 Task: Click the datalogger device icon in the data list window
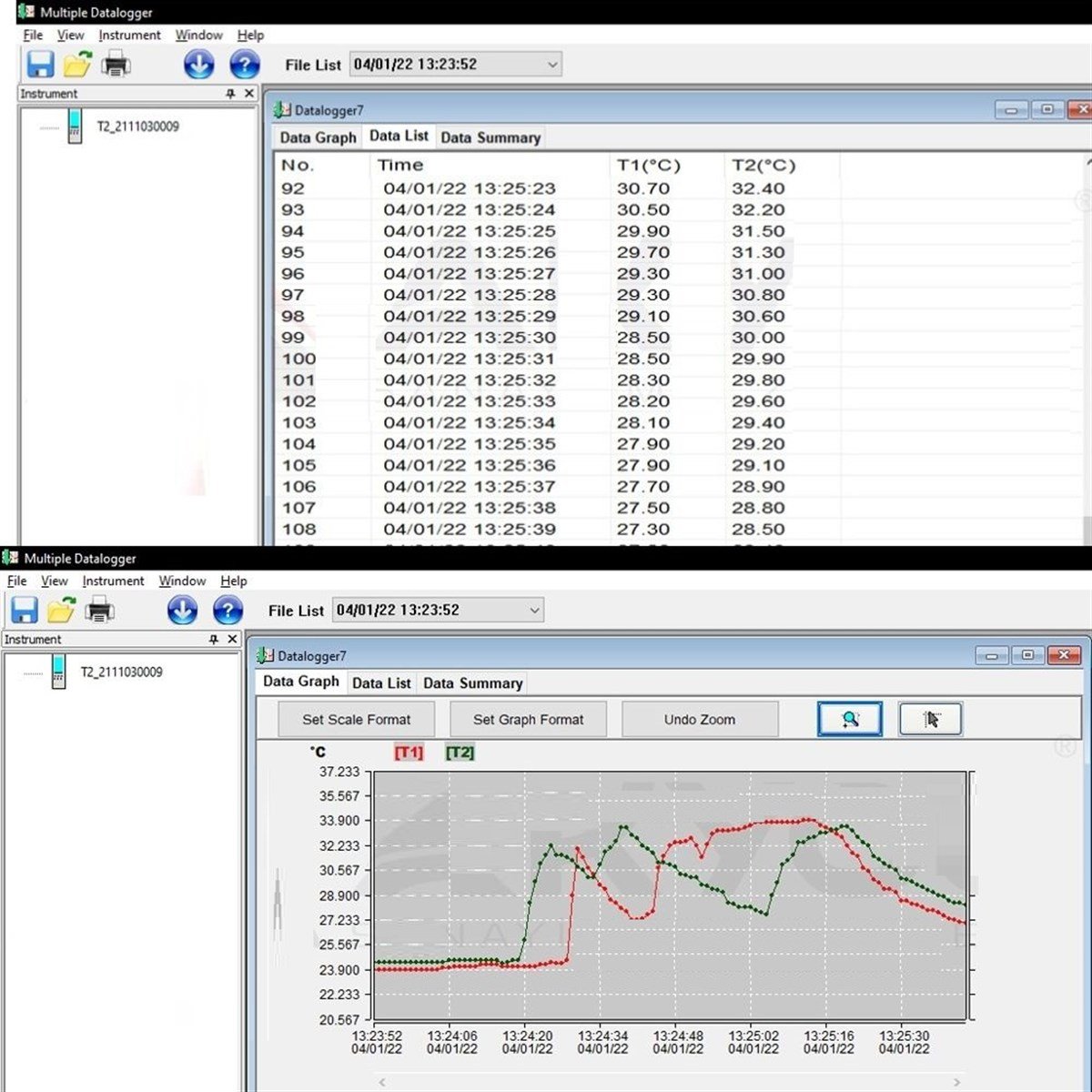[75, 126]
